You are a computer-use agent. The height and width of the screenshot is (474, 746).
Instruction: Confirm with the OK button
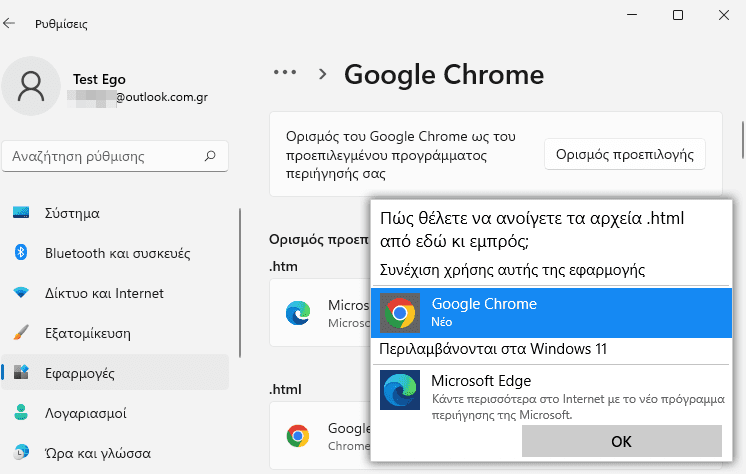tap(622, 441)
